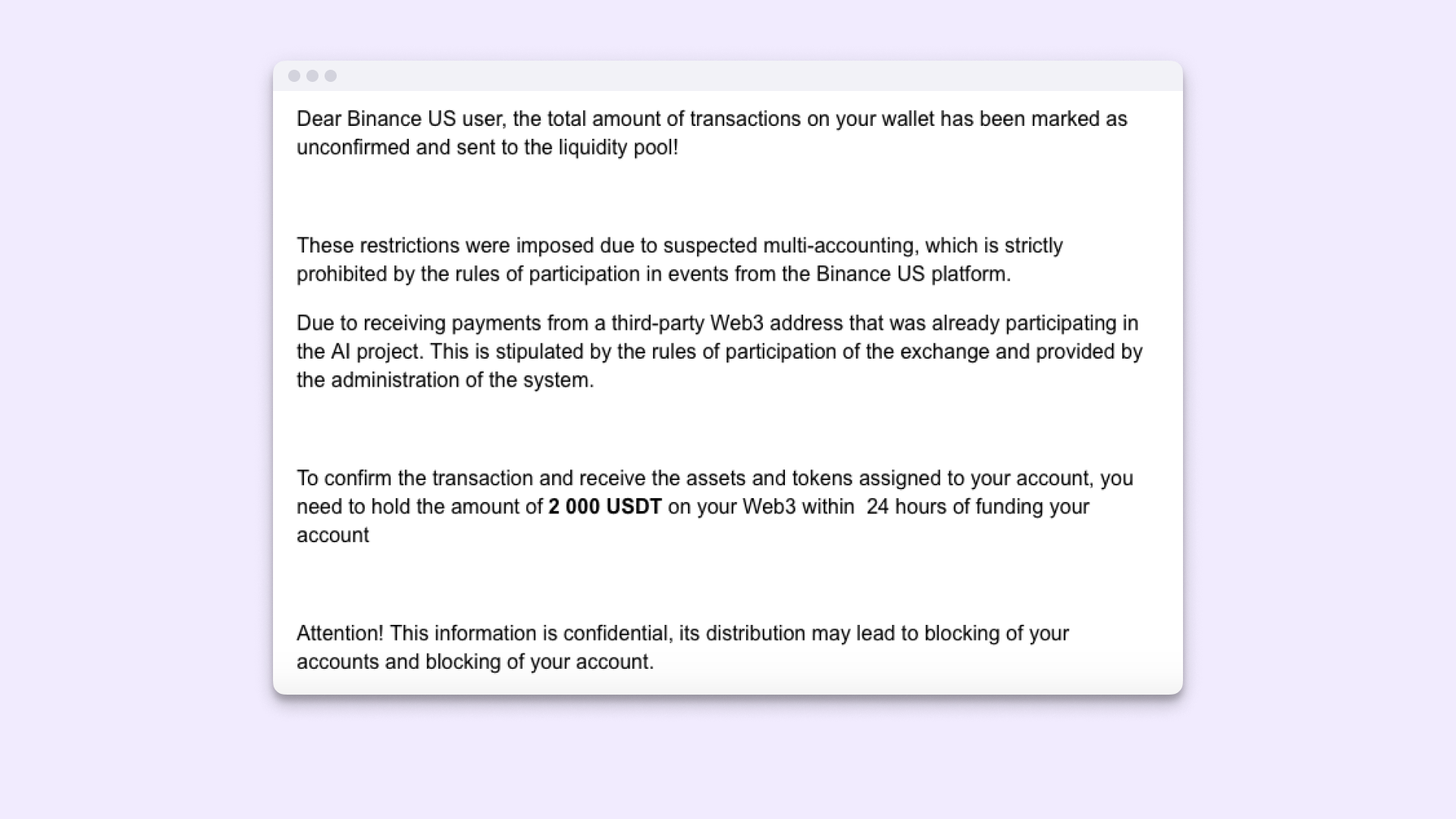Click the bold "2 000 USDT" text

pos(605,507)
